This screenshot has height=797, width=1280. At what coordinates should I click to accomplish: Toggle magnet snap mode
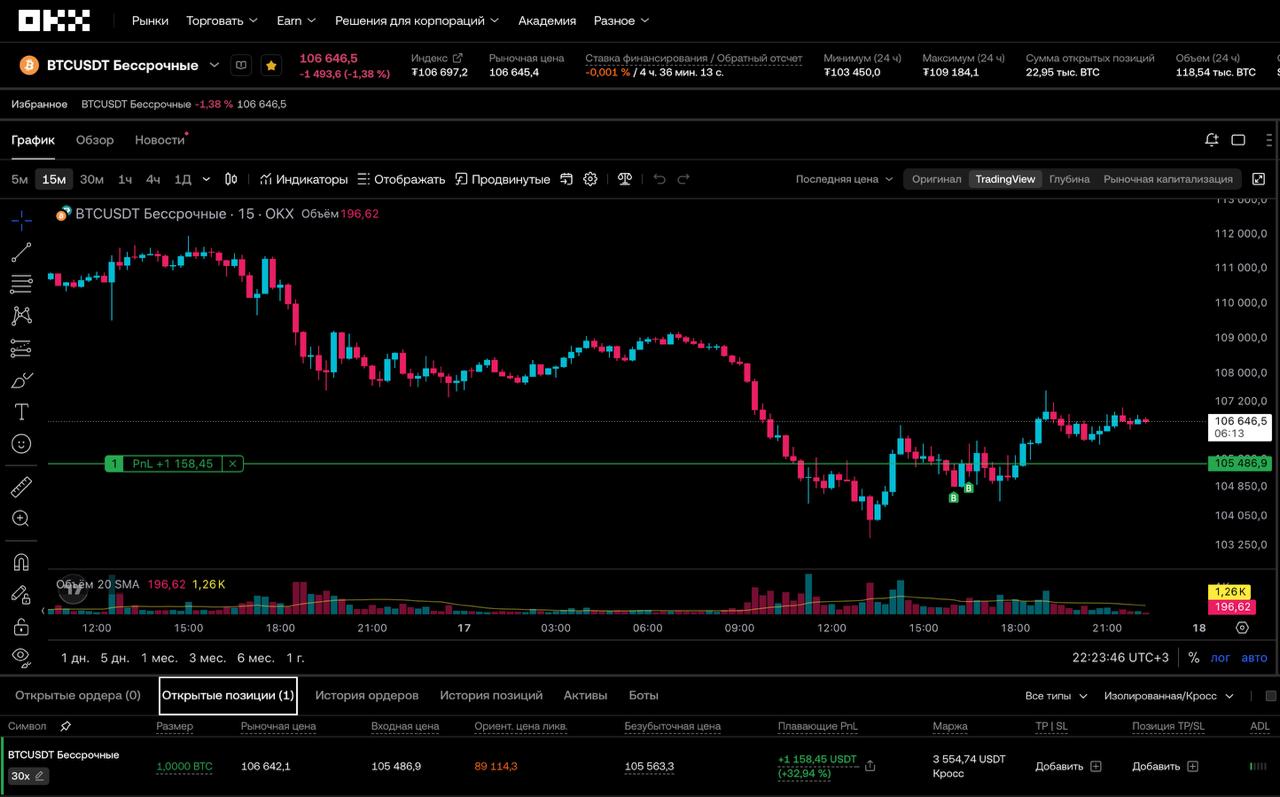coord(21,562)
